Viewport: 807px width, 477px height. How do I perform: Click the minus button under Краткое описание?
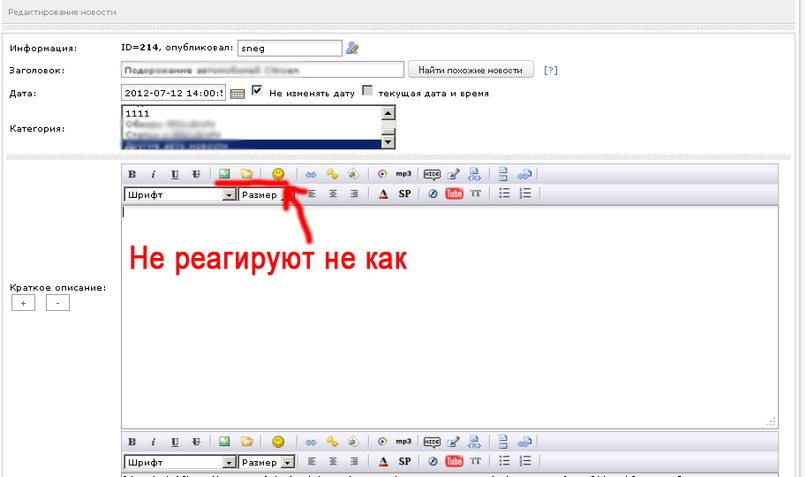[x=58, y=303]
